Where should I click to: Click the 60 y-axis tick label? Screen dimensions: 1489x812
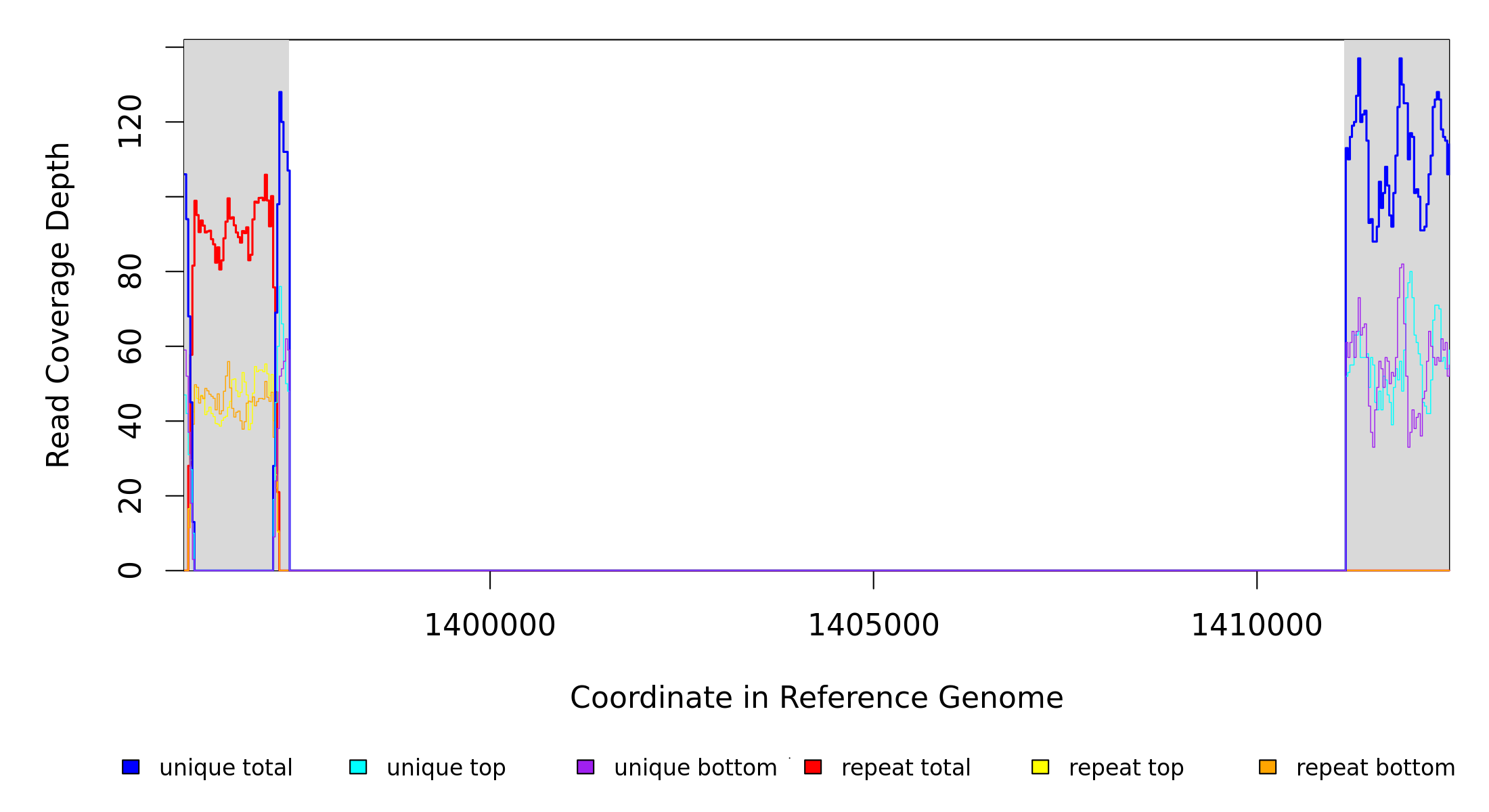click(130, 346)
